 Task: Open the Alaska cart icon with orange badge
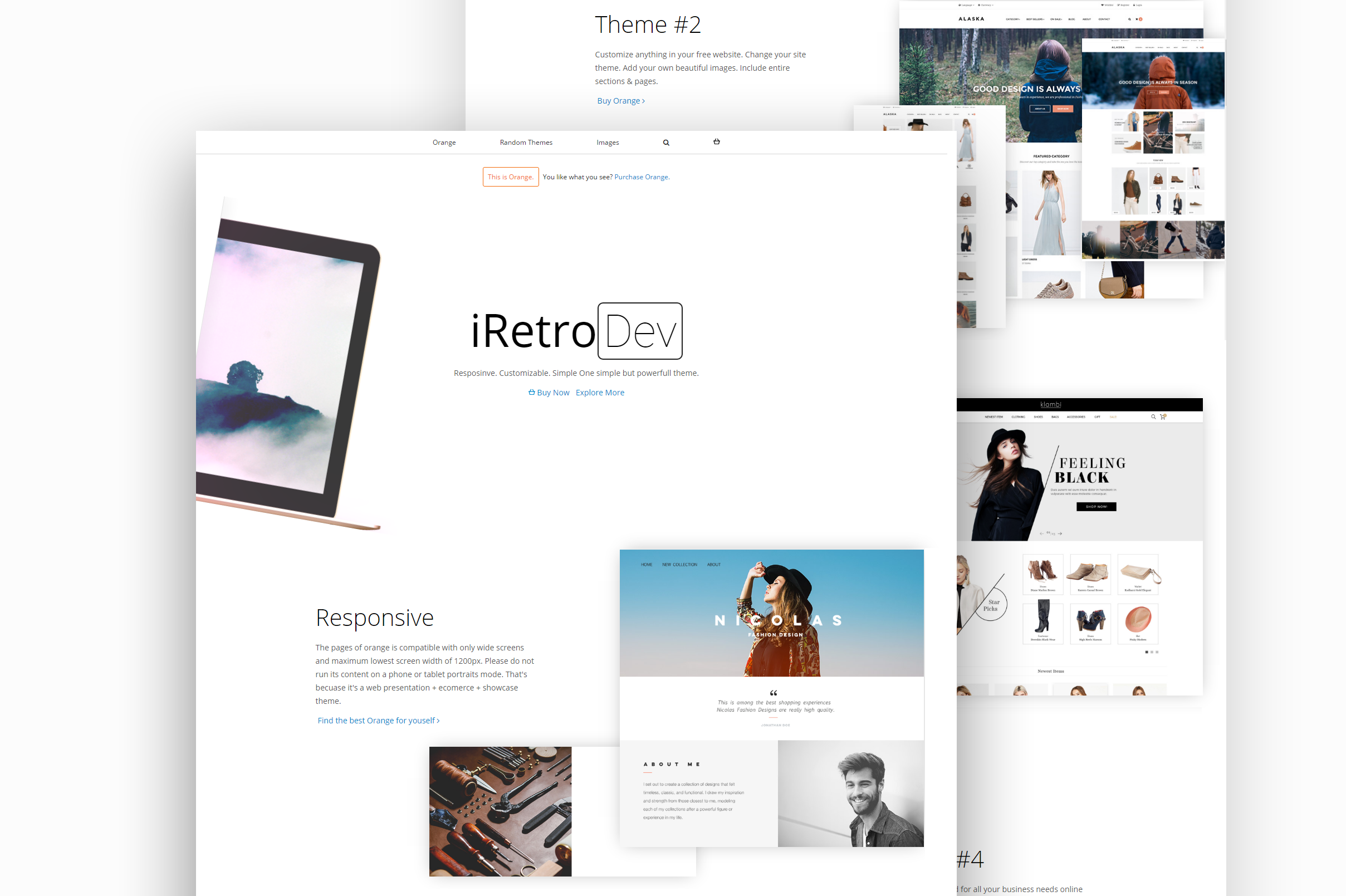pos(1138,19)
